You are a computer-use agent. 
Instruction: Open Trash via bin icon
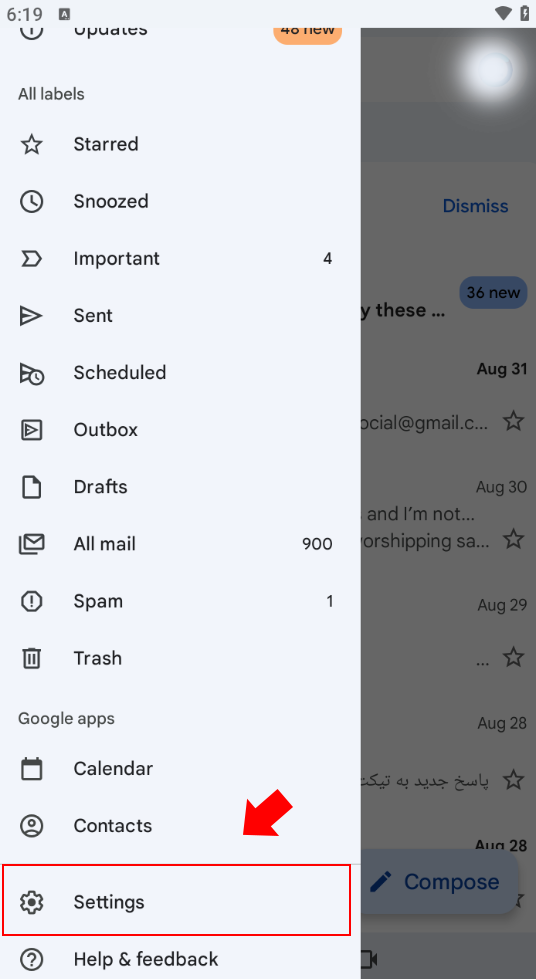coord(31,658)
